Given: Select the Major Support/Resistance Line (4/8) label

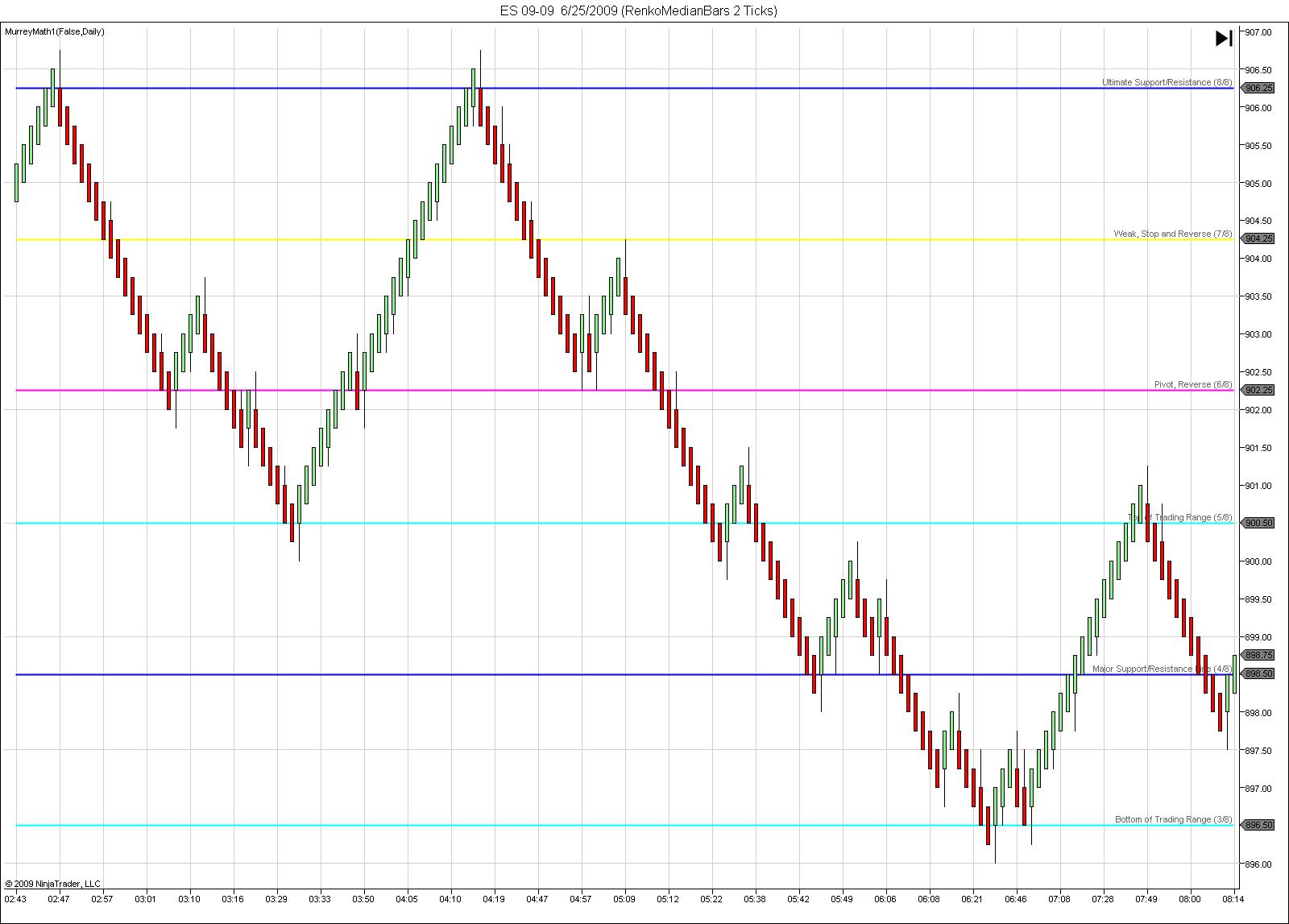Looking at the screenshot, I should (1163, 669).
